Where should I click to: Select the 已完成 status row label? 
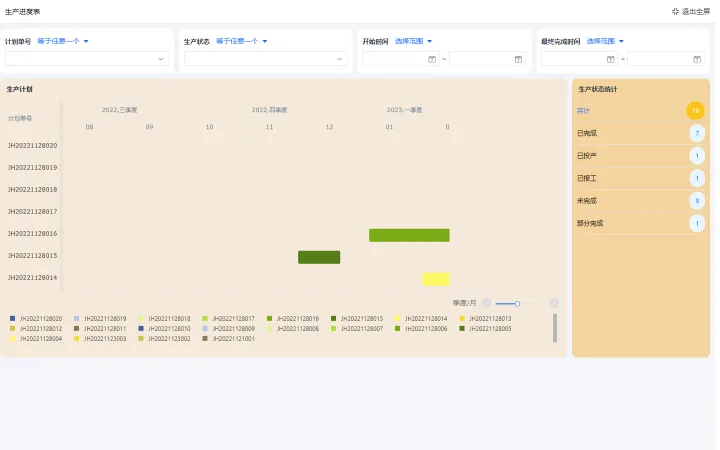[x=587, y=133]
